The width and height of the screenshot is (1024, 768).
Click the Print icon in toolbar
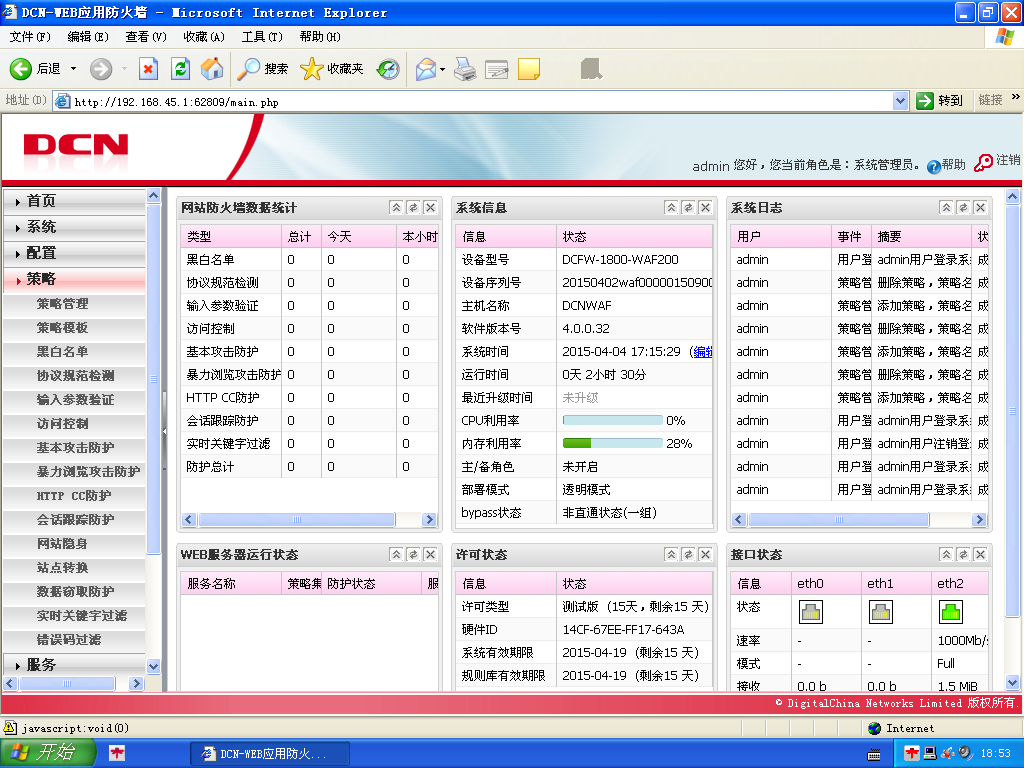point(465,69)
